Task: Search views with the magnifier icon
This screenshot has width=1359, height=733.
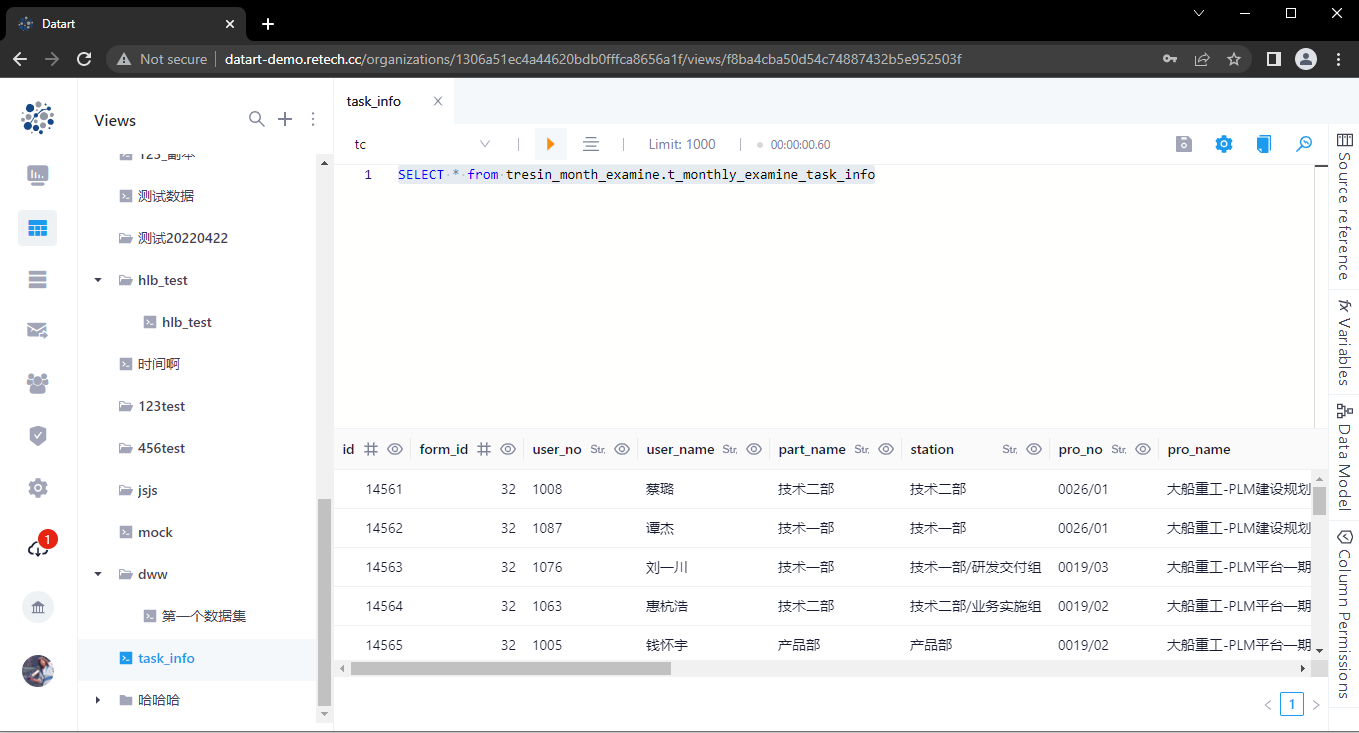Action: click(257, 119)
